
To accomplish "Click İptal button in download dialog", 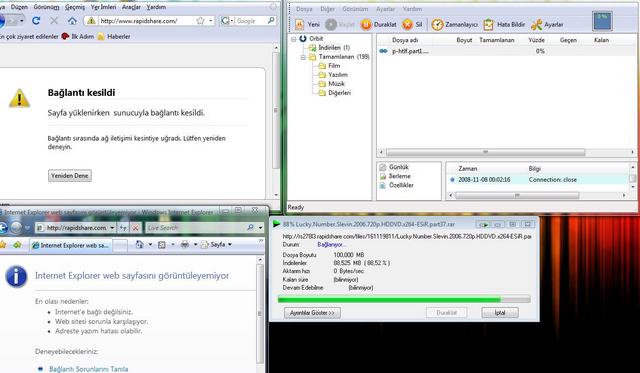I will [500, 313].
